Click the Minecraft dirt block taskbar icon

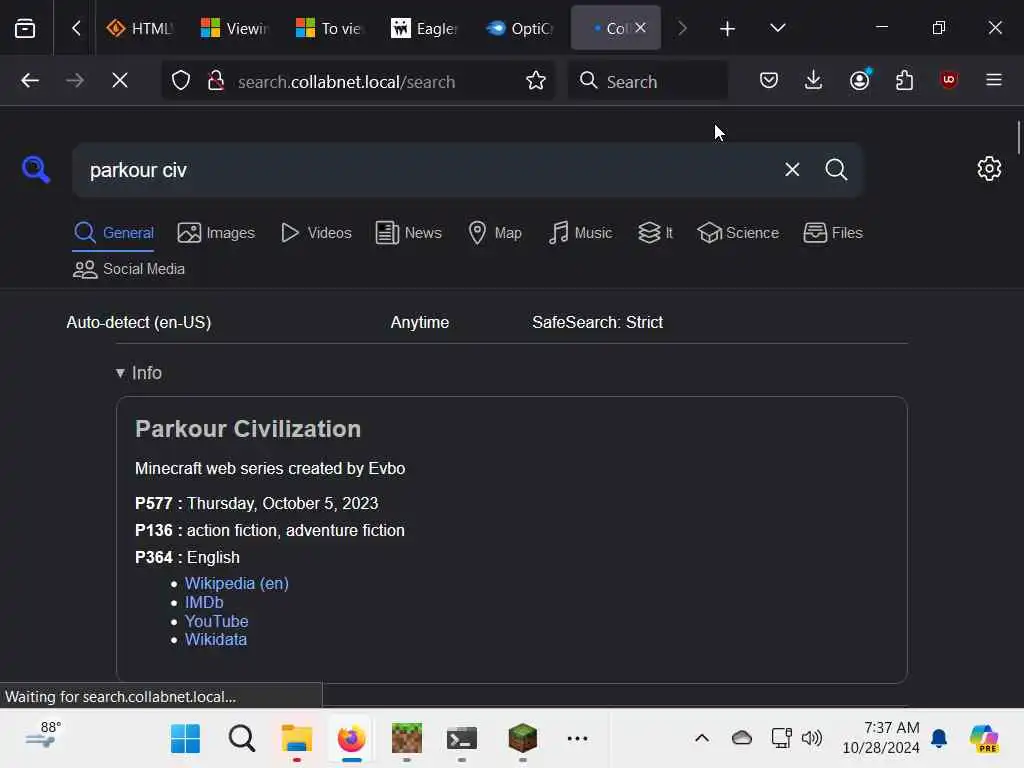[x=406, y=739]
